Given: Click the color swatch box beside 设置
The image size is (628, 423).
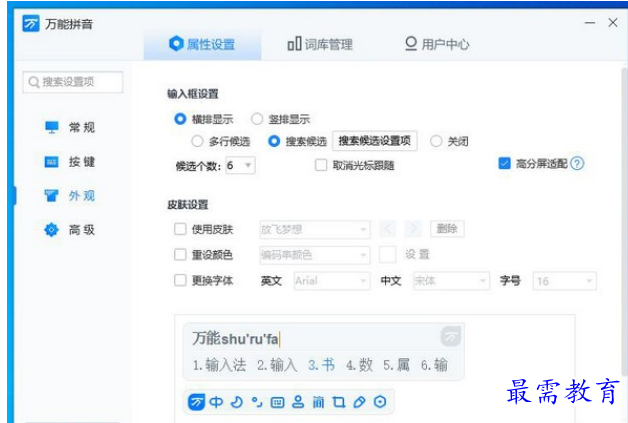Looking at the screenshot, I should [x=387, y=255].
